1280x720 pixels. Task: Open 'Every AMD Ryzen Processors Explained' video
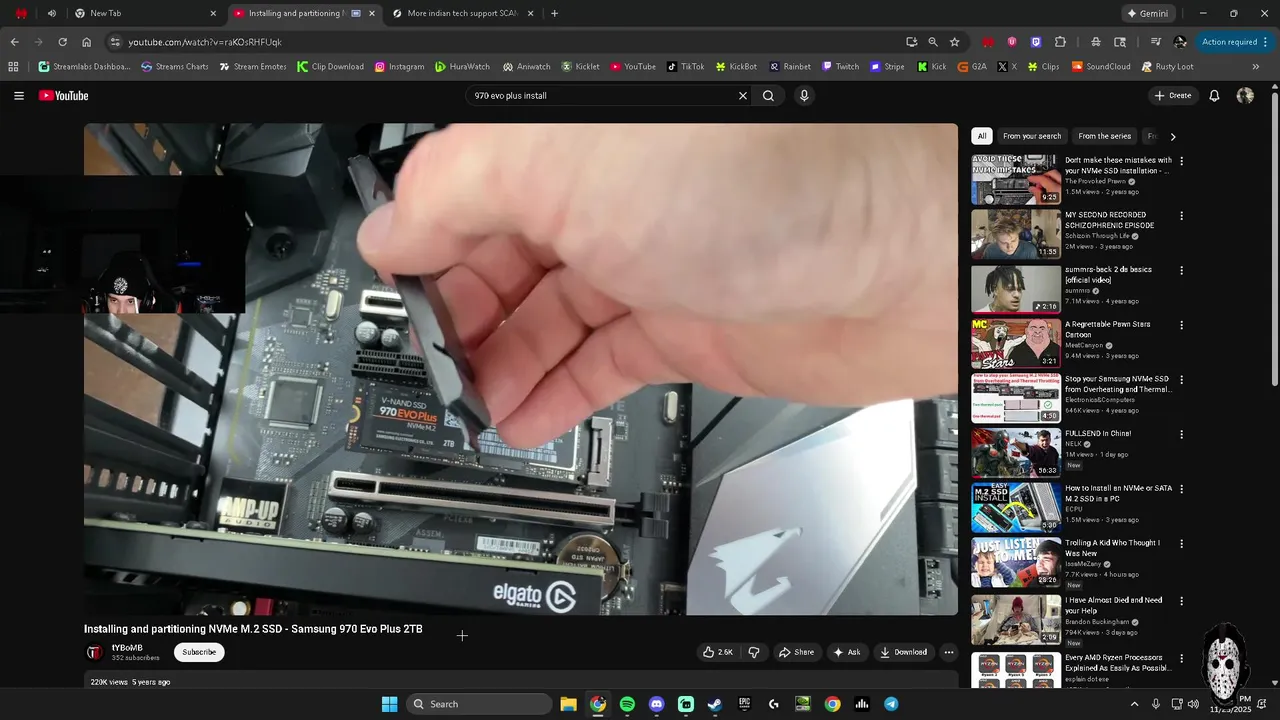click(1117, 663)
